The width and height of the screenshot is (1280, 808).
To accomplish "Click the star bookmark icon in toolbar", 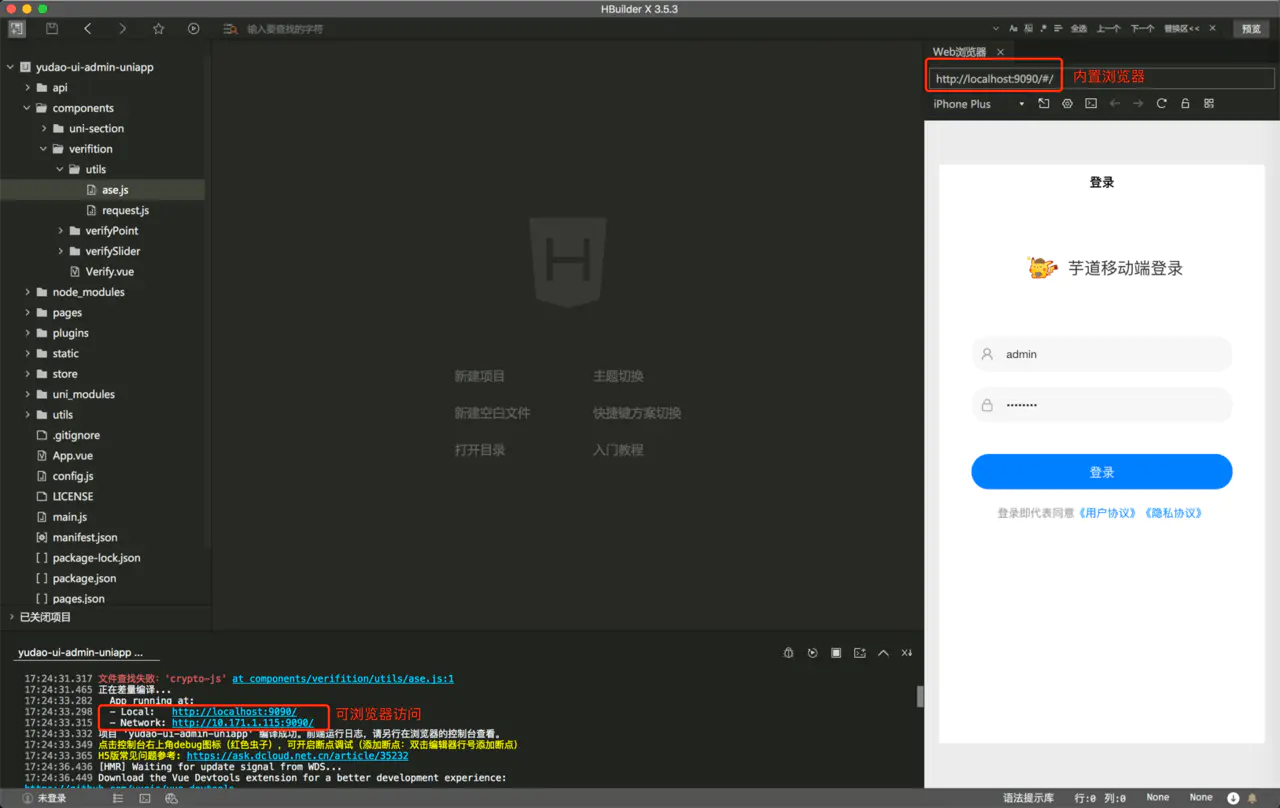I will (158, 29).
